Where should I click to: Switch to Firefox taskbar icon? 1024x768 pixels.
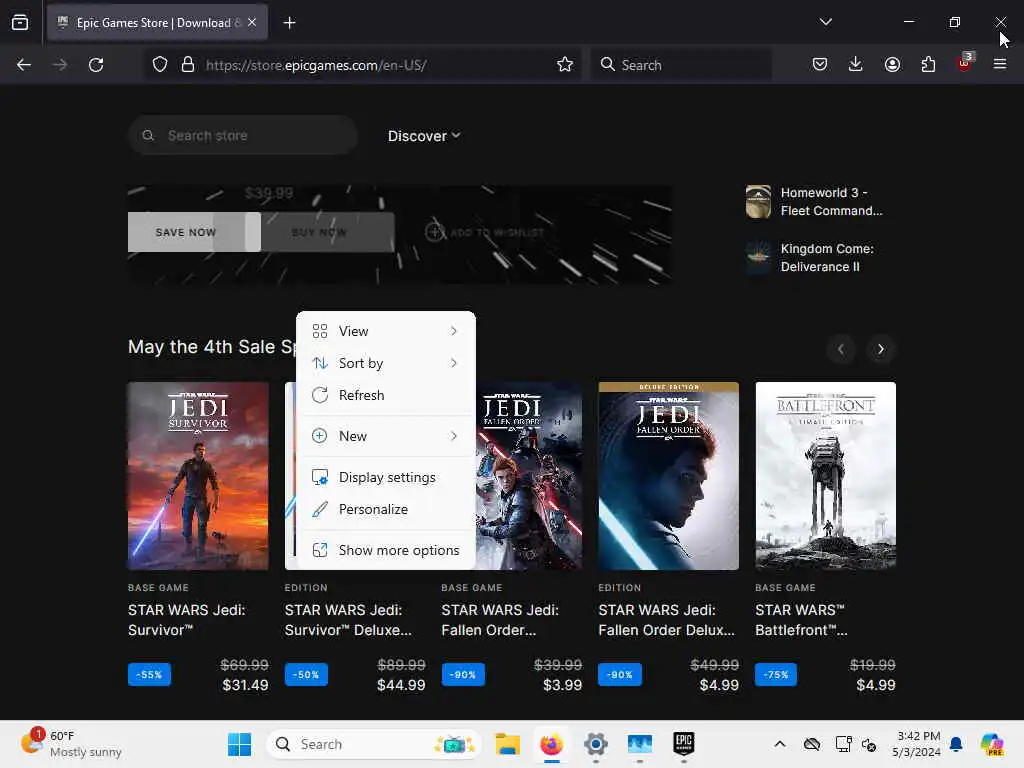pyautogui.click(x=552, y=744)
